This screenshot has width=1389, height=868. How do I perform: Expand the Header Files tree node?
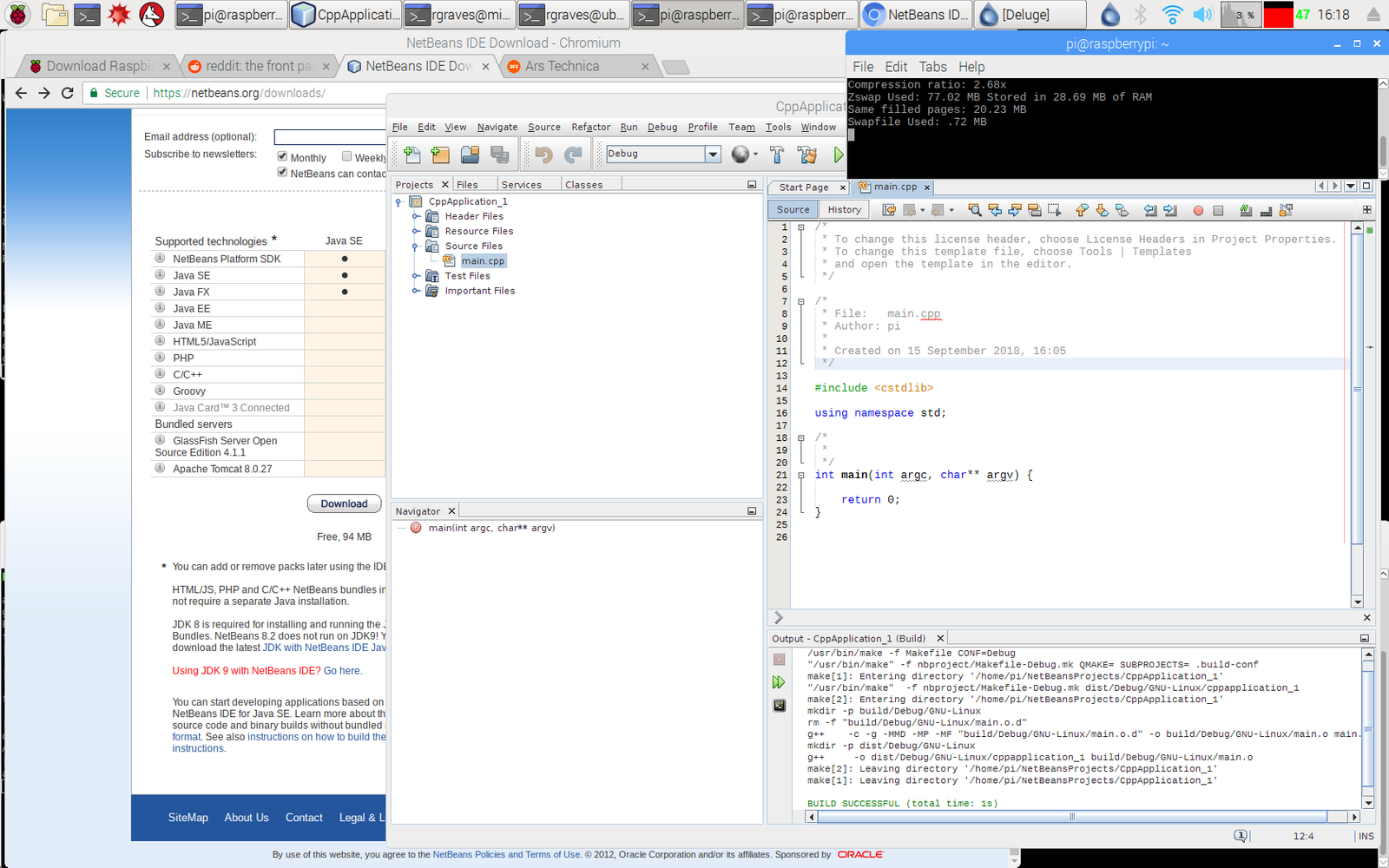tap(416, 216)
